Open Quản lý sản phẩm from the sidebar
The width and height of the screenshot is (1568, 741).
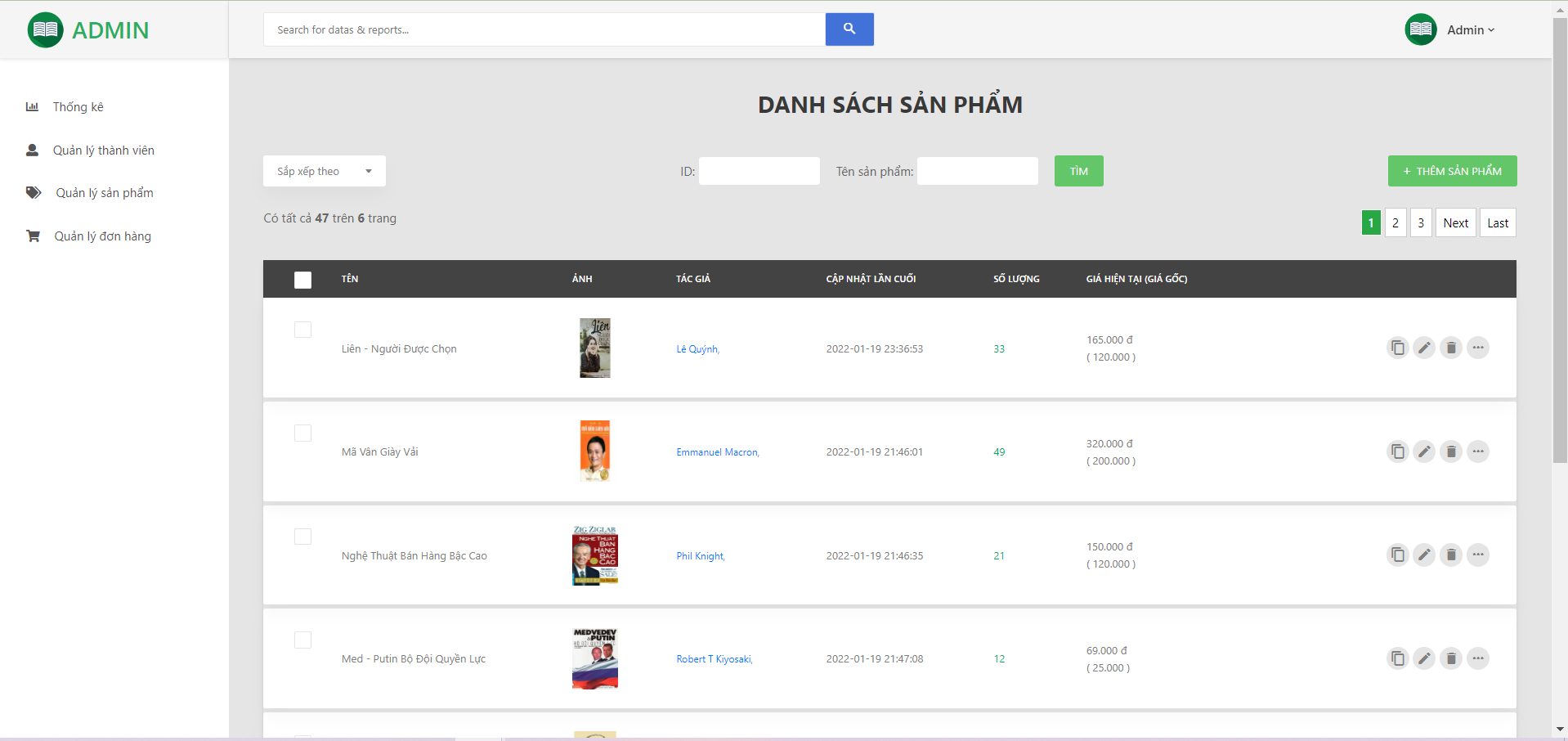(105, 193)
